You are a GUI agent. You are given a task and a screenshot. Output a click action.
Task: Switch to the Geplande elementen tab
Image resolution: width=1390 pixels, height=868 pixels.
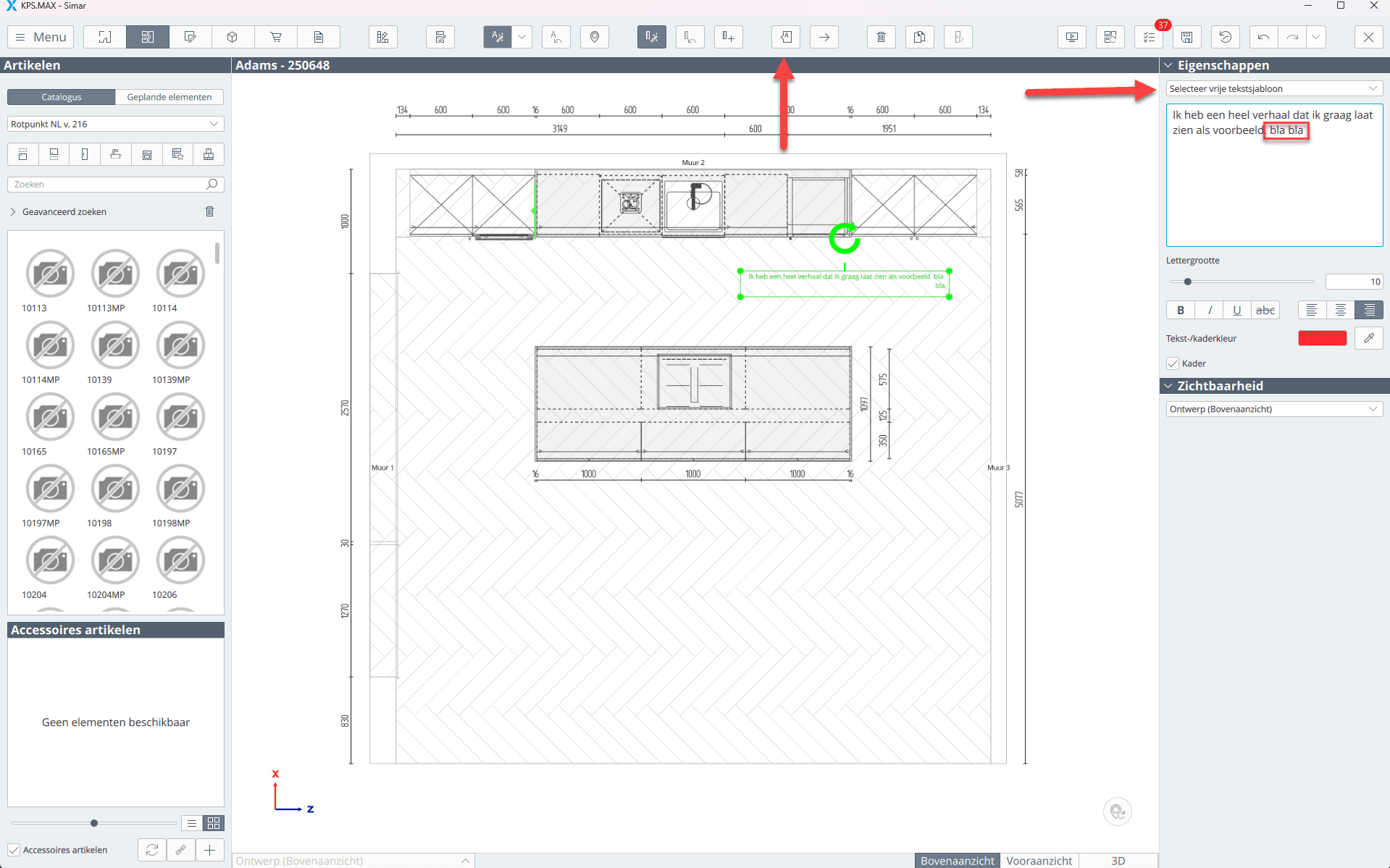pyautogui.click(x=169, y=97)
